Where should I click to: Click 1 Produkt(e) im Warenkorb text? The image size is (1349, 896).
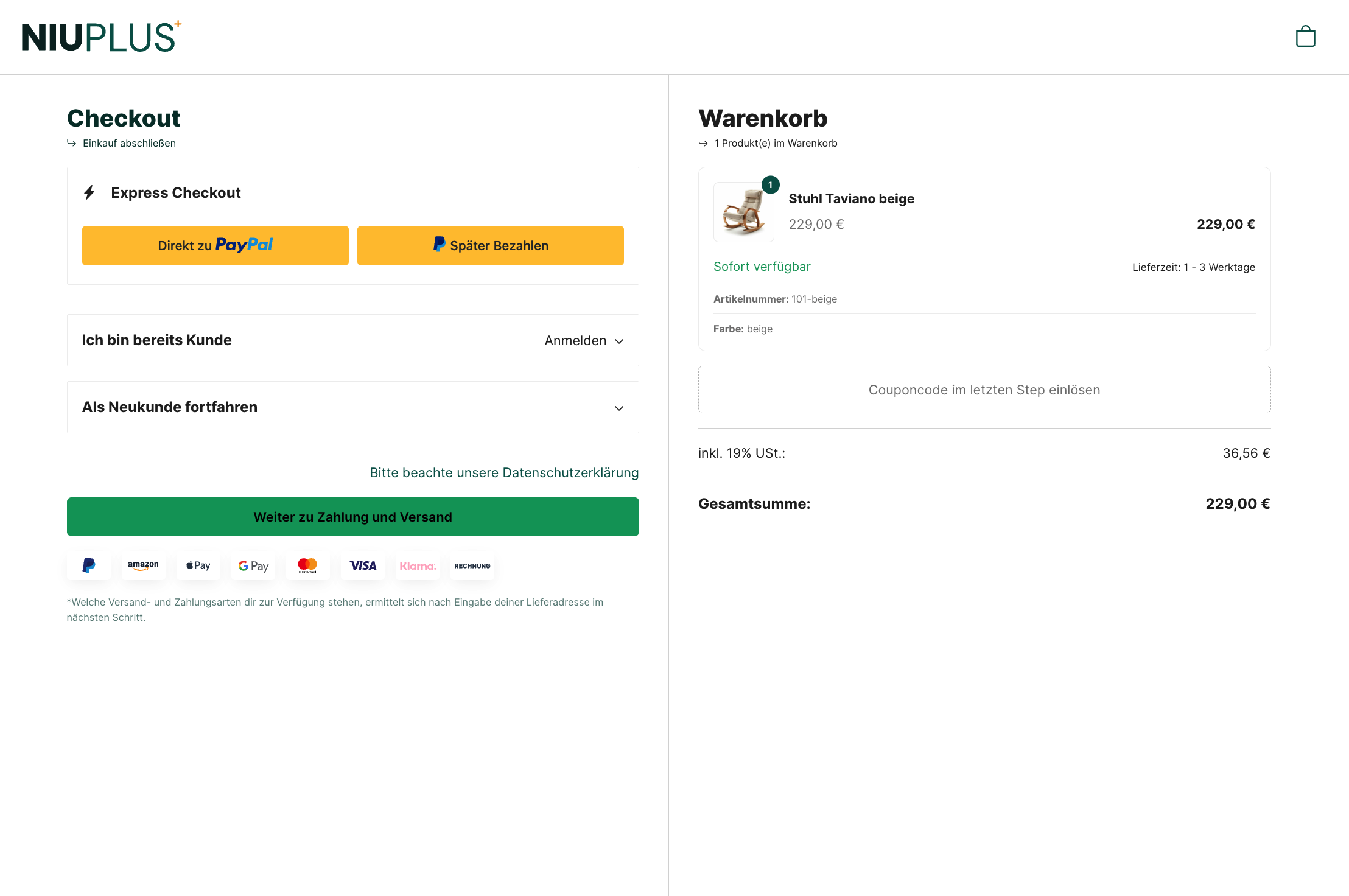coord(776,143)
